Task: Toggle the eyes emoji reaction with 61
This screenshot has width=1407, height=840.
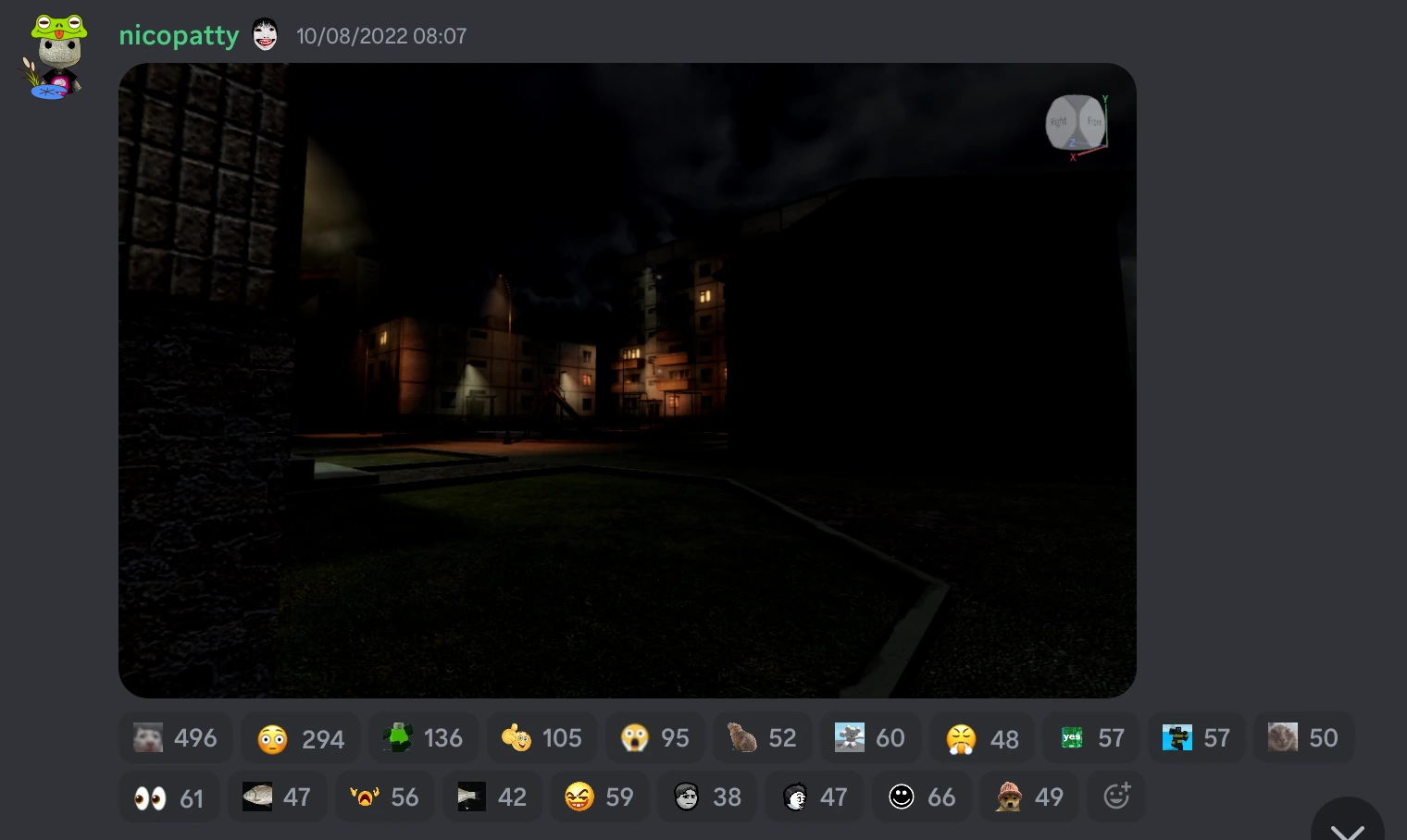Action: [x=169, y=797]
